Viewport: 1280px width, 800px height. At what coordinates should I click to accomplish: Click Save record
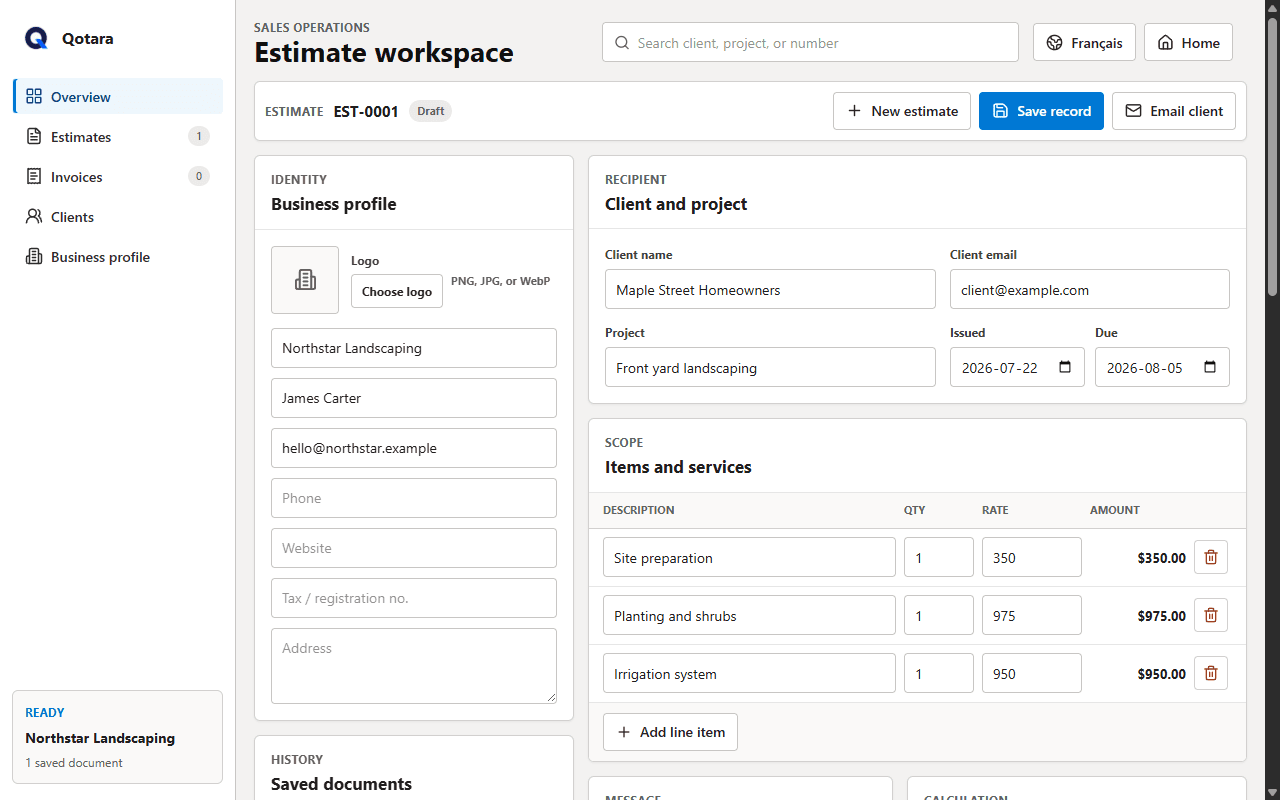click(1041, 111)
